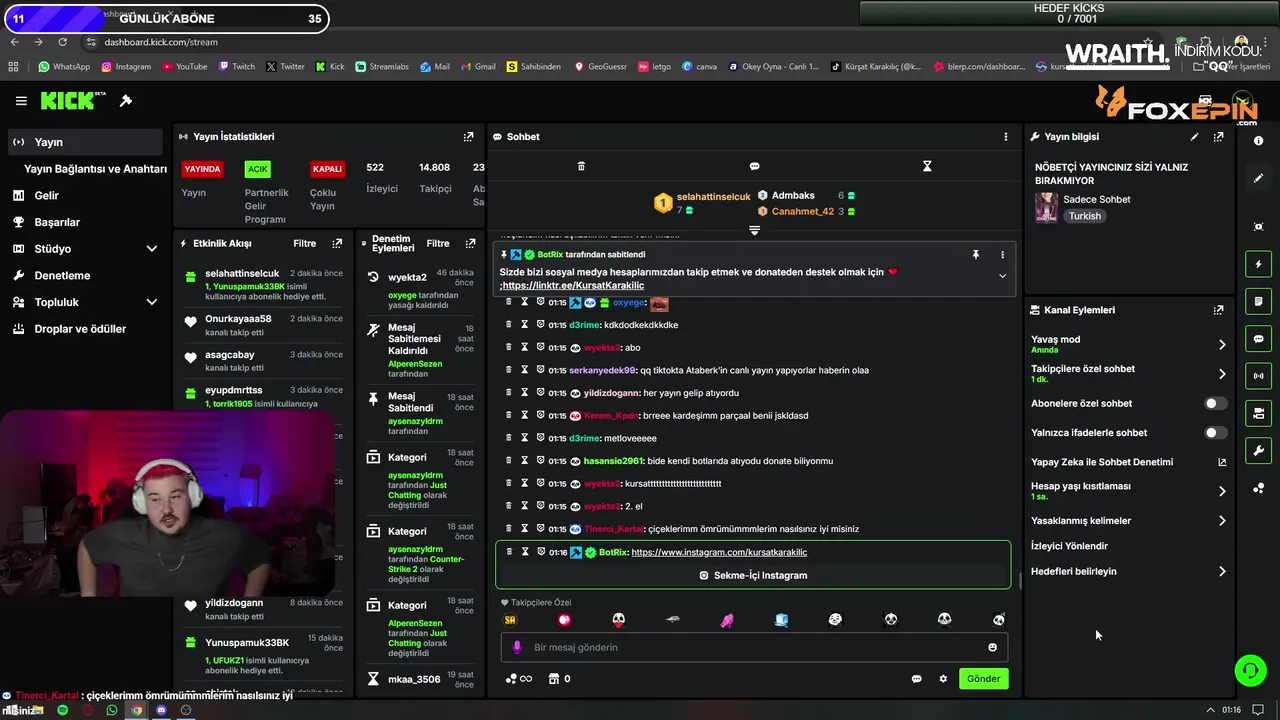Click İzleyici Yönlendir
Image resolution: width=1280 pixels, height=720 pixels.
point(1069,546)
